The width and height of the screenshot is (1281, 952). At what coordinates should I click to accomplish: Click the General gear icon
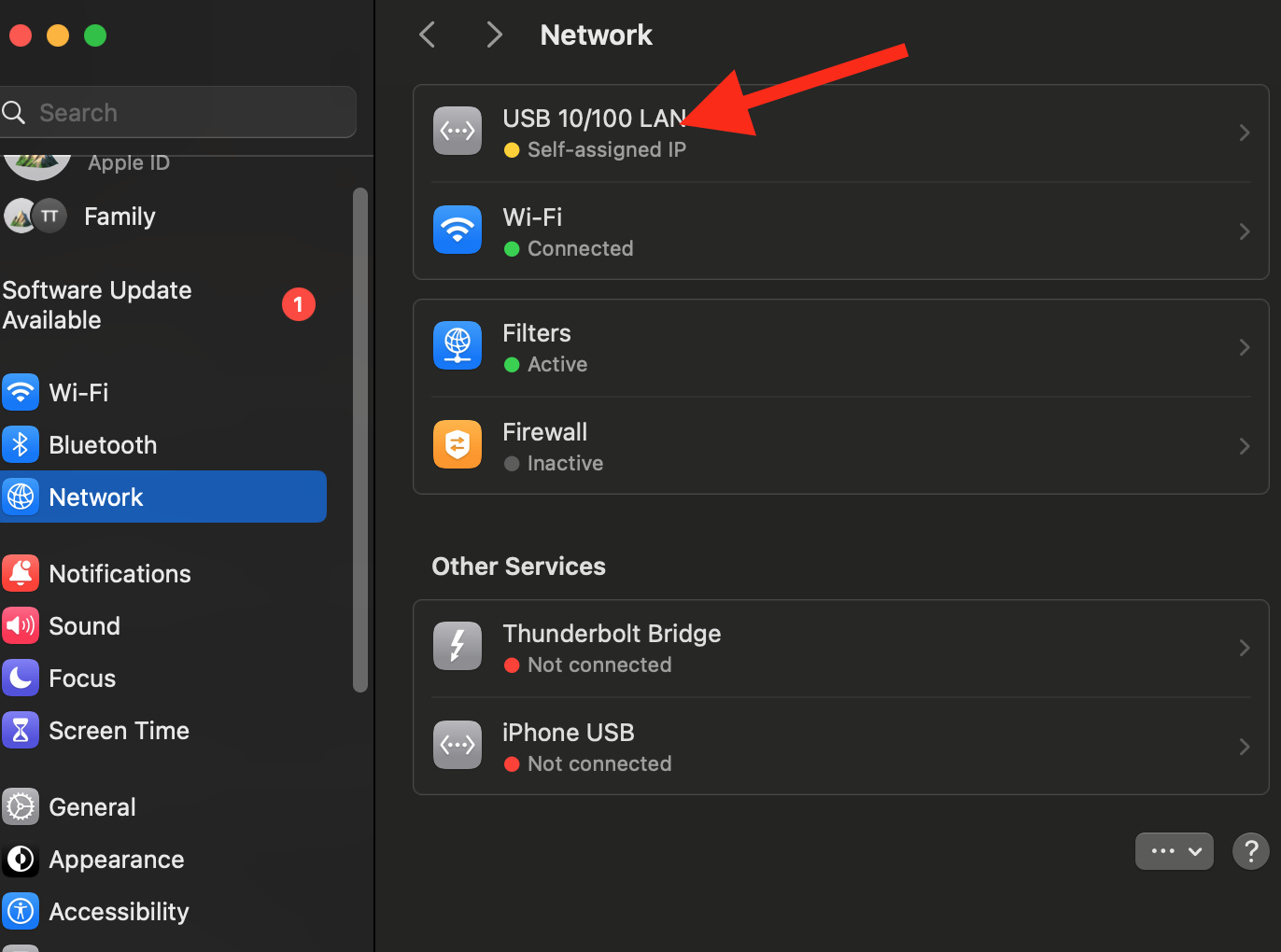point(21,806)
